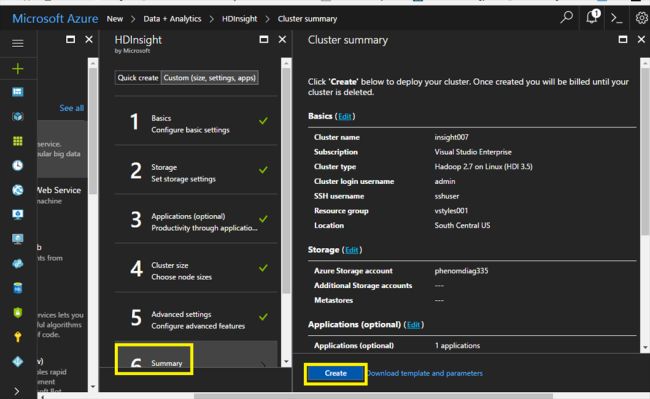Open the Virtual machines icon below the classic VM icon
650x399 pixels.
[x=17, y=239]
